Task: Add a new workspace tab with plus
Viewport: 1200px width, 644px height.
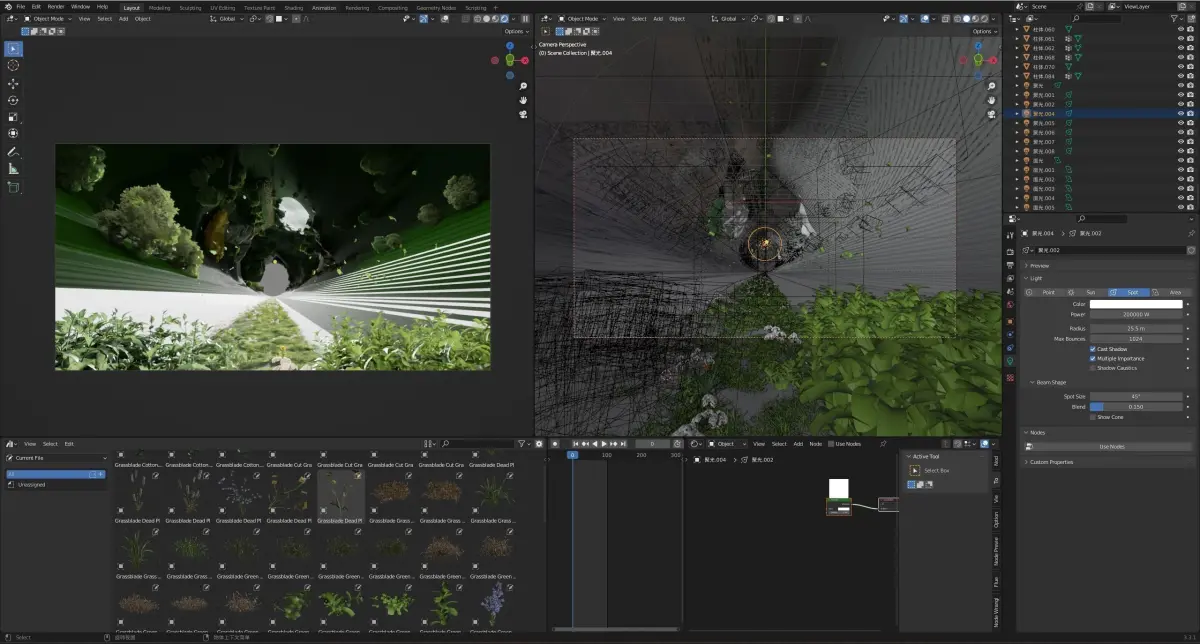Action: [x=494, y=7]
